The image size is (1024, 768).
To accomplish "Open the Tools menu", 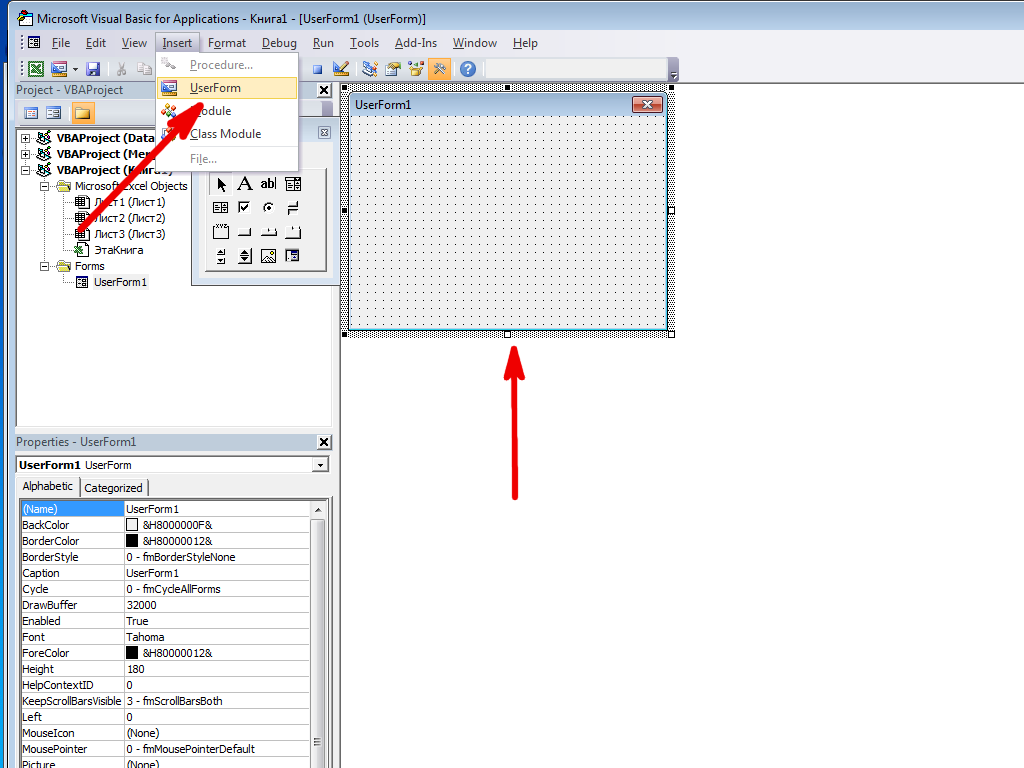I will [x=364, y=43].
